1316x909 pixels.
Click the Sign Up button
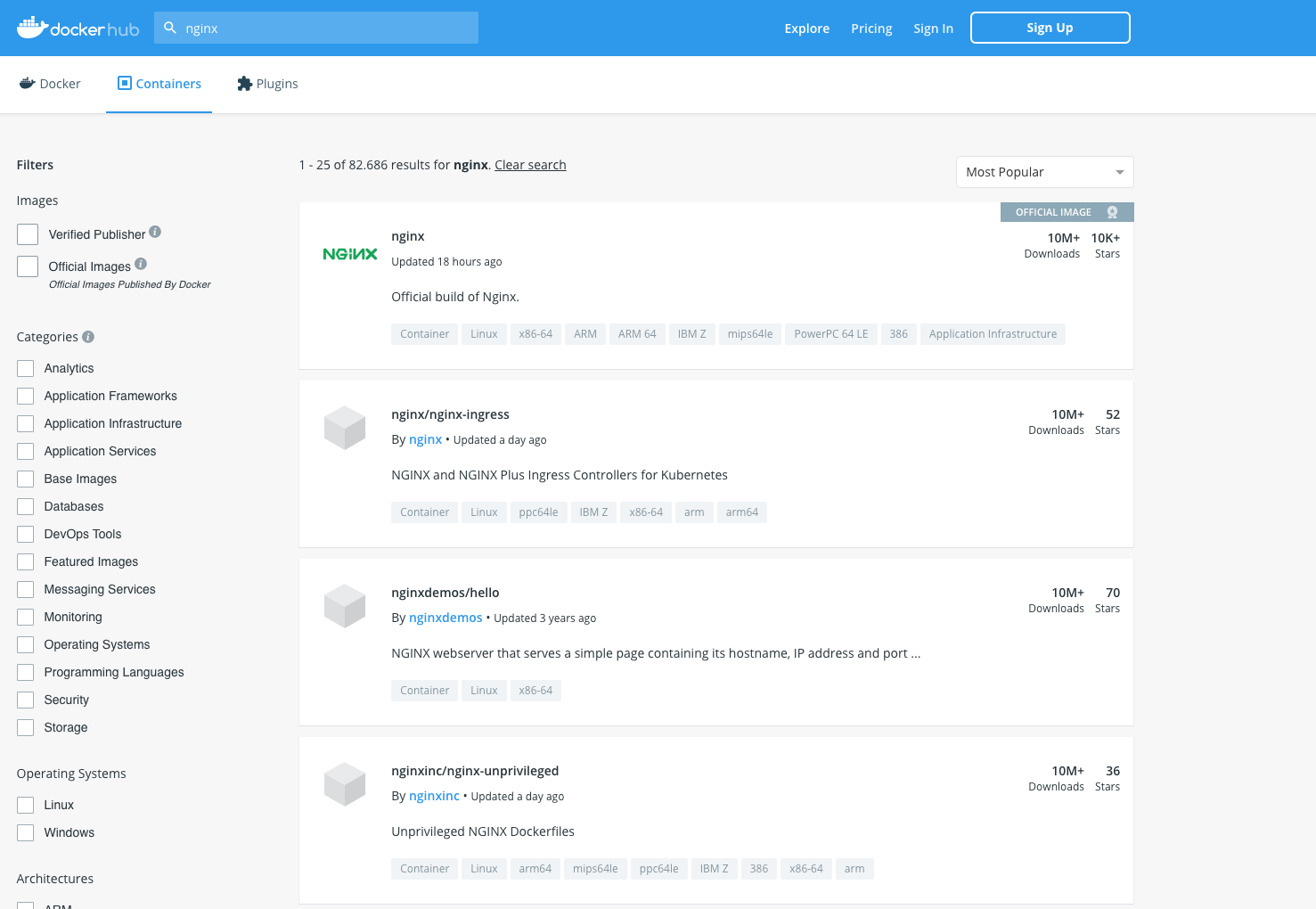click(1050, 27)
